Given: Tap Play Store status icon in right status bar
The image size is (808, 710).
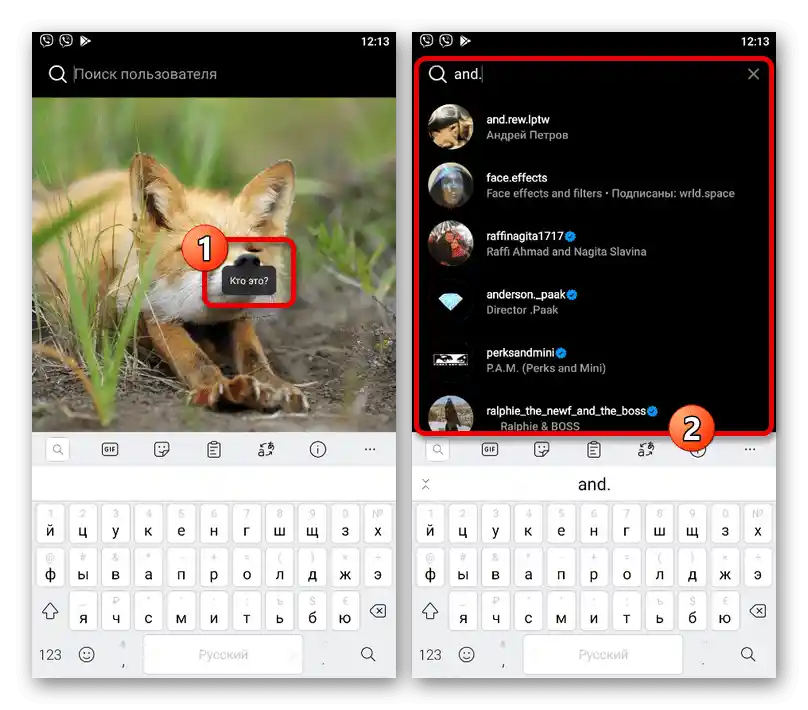Looking at the screenshot, I should (x=465, y=41).
